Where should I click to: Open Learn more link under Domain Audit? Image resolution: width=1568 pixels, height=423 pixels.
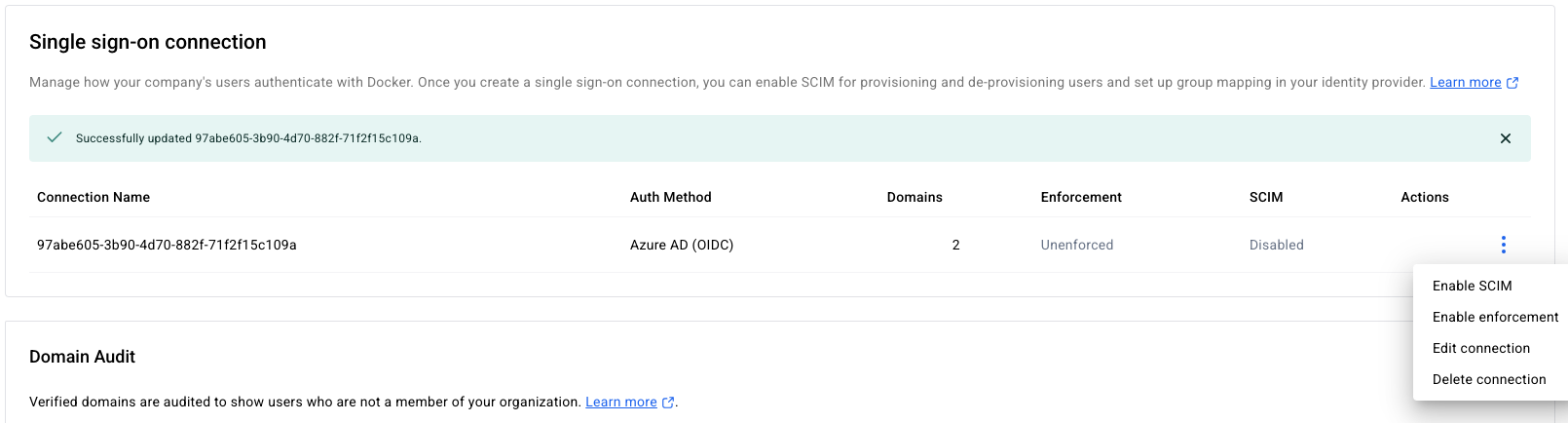[620, 402]
